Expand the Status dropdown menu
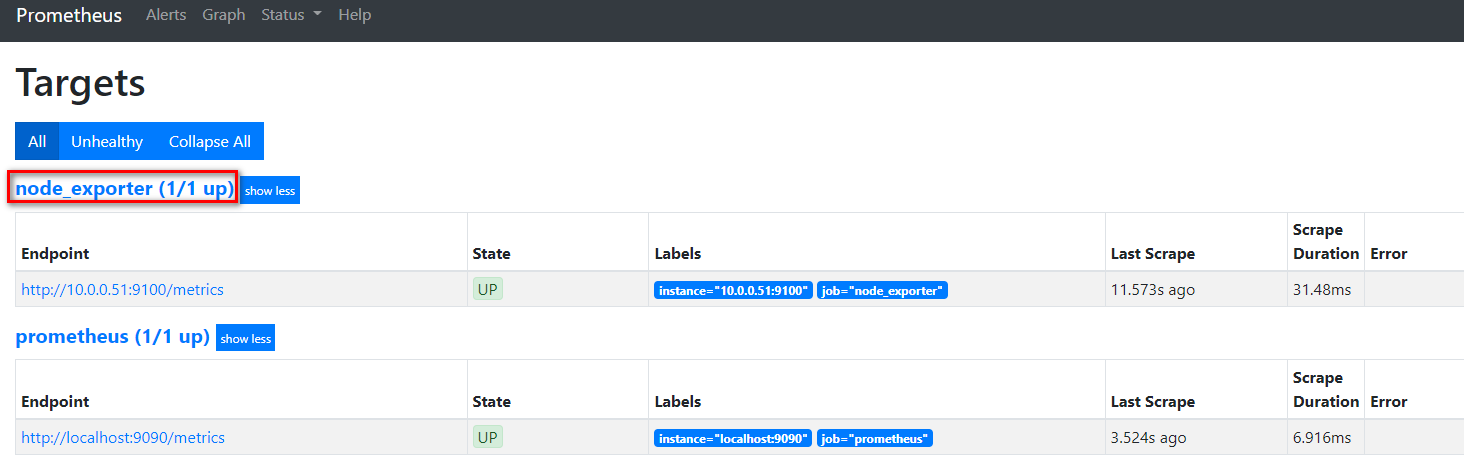Viewport: 1464px width, 455px height. pyautogui.click(x=291, y=15)
